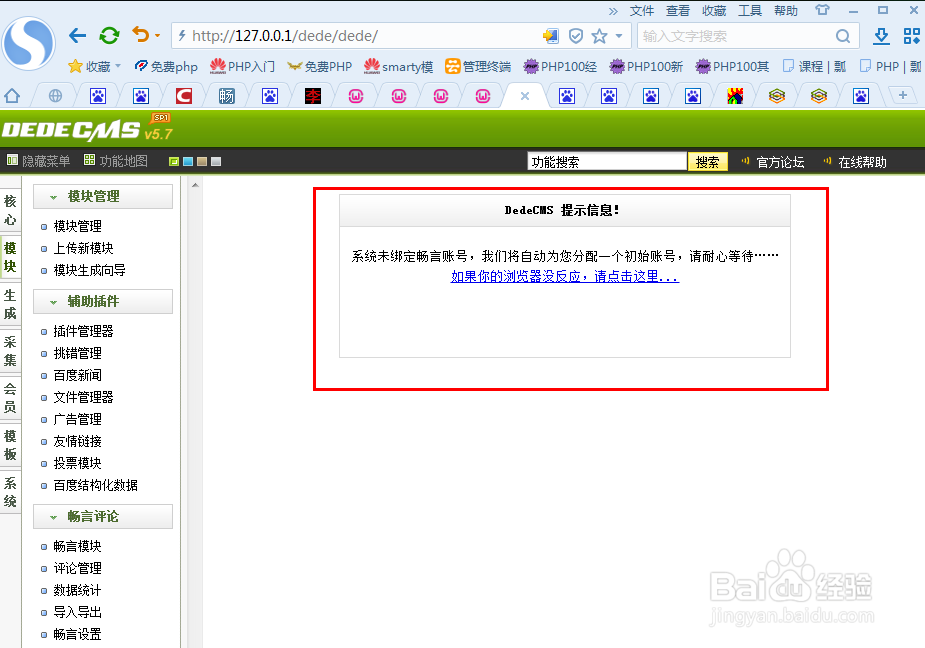This screenshot has width=925, height=648.
Task: Choose the blue skin color swatch
Action: pyautogui.click(x=188, y=162)
